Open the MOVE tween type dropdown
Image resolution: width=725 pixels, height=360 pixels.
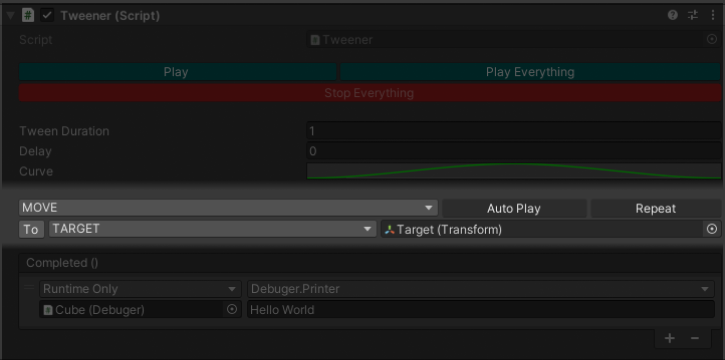coord(228,208)
